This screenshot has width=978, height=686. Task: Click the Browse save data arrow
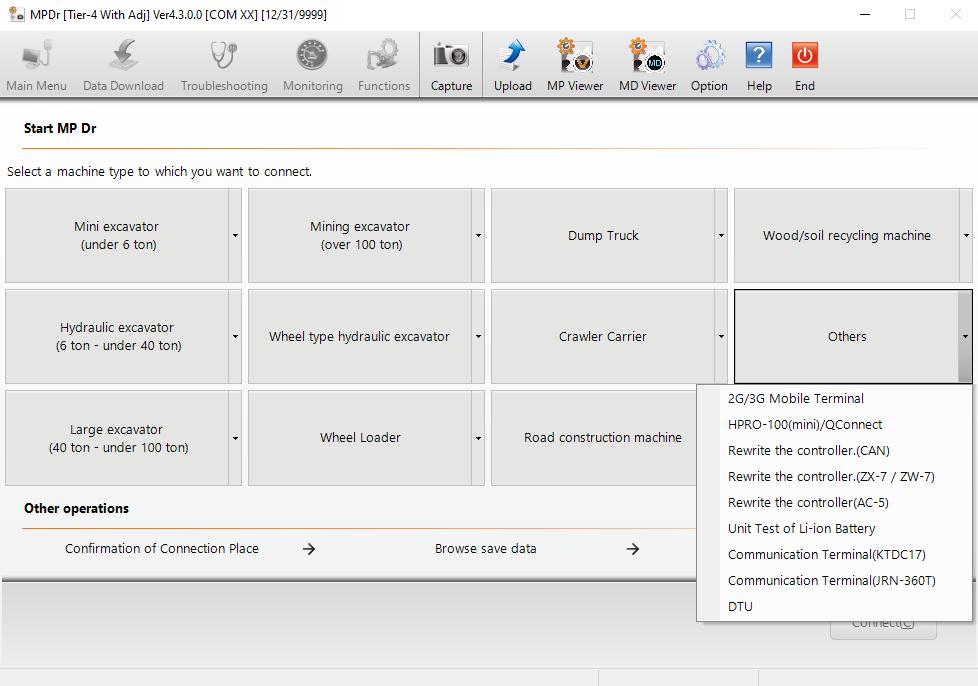[x=632, y=549]
